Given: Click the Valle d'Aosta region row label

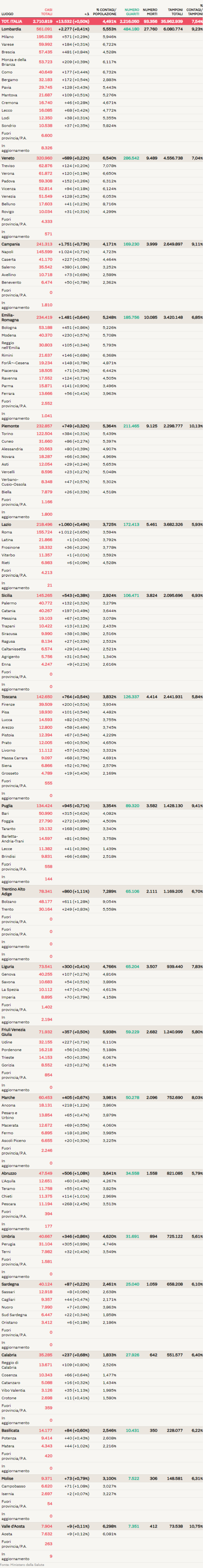Looking at the screenshot, I should pos(12,1526).
